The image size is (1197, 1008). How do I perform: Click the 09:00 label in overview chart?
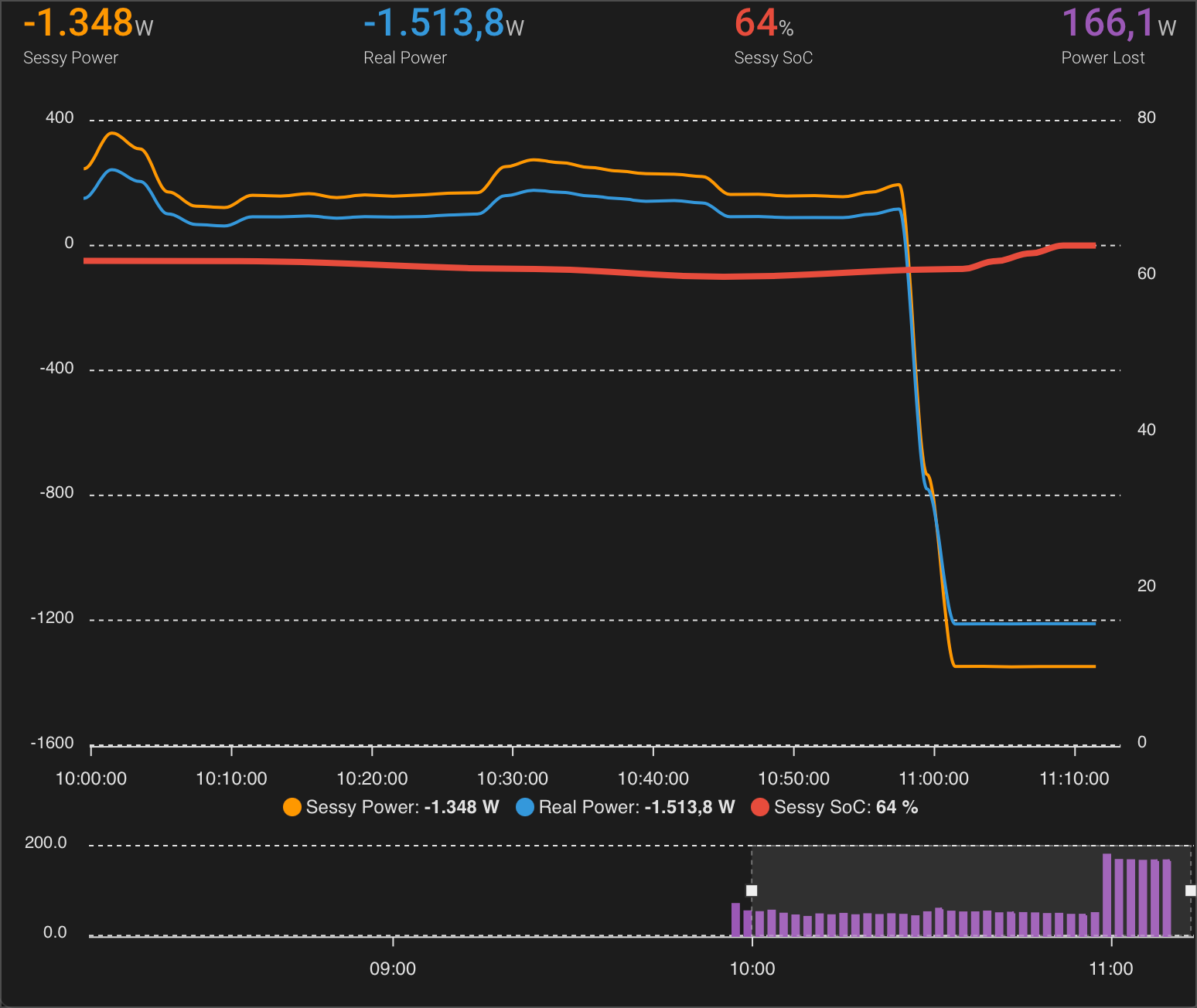tap(394, 969)
